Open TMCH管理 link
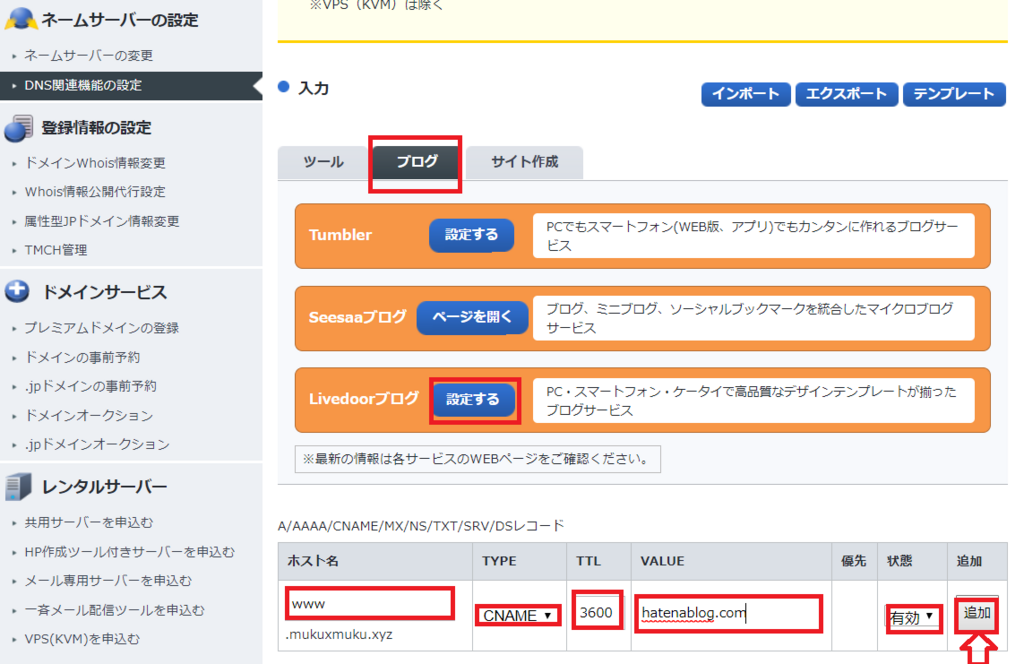Screen dimensions: 1024x664 [56, 250]
